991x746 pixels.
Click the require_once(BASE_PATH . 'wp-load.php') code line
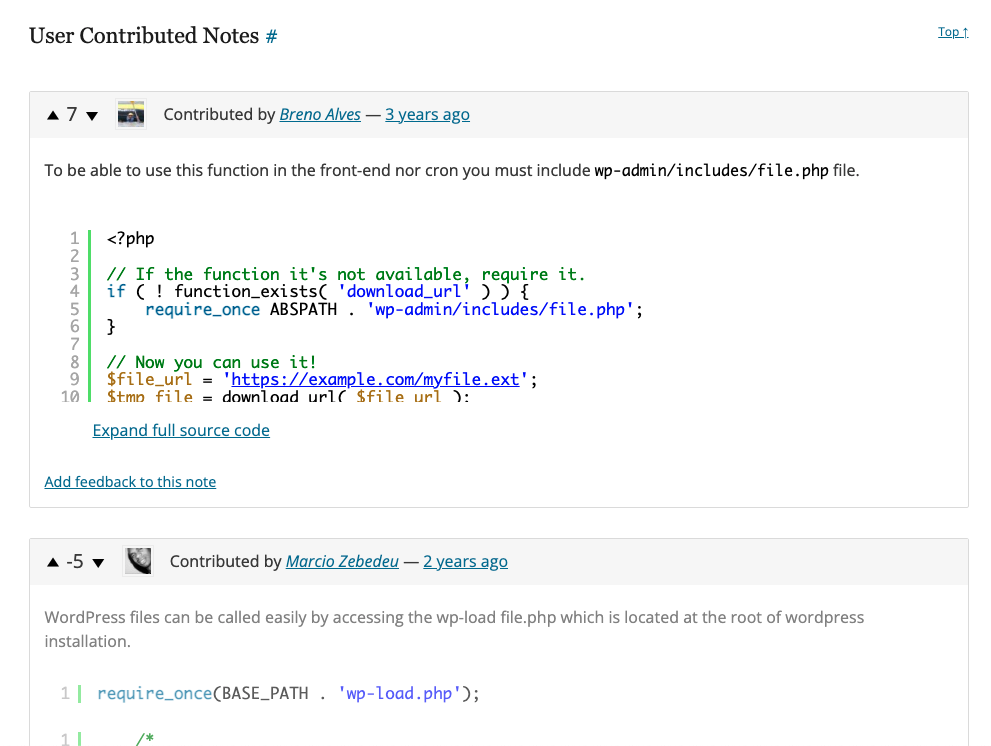pyautogui.click(x=288, y=693)
